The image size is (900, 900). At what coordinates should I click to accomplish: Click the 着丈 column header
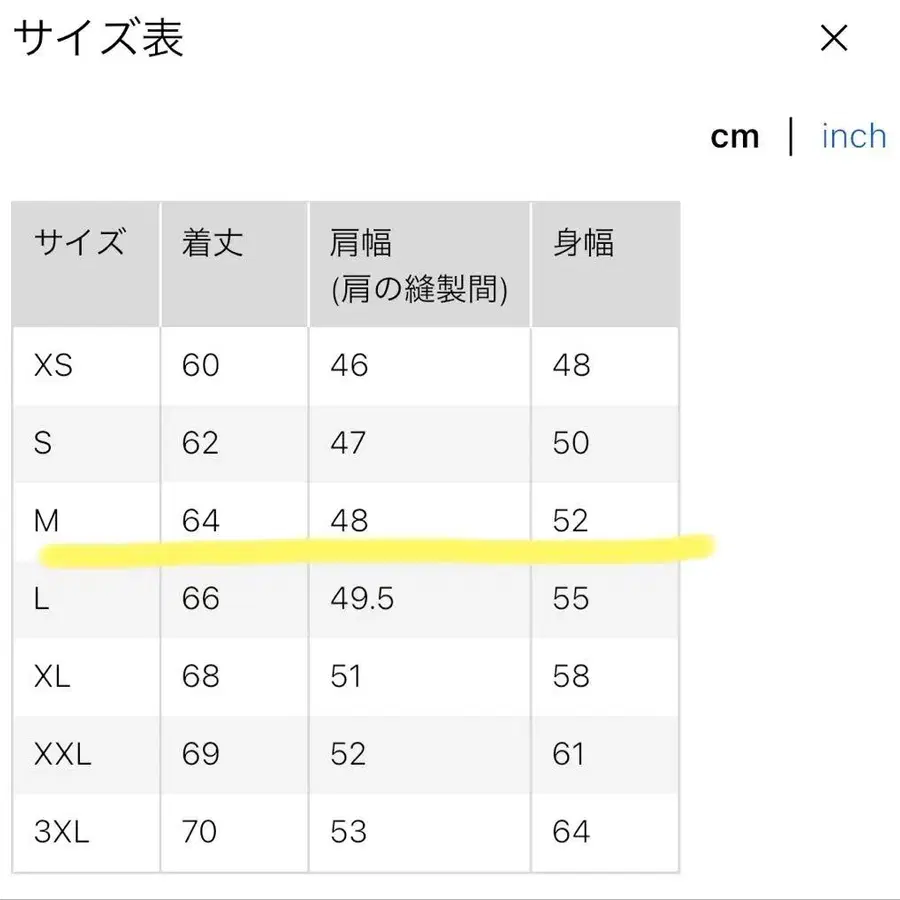(x=211, y=243)
